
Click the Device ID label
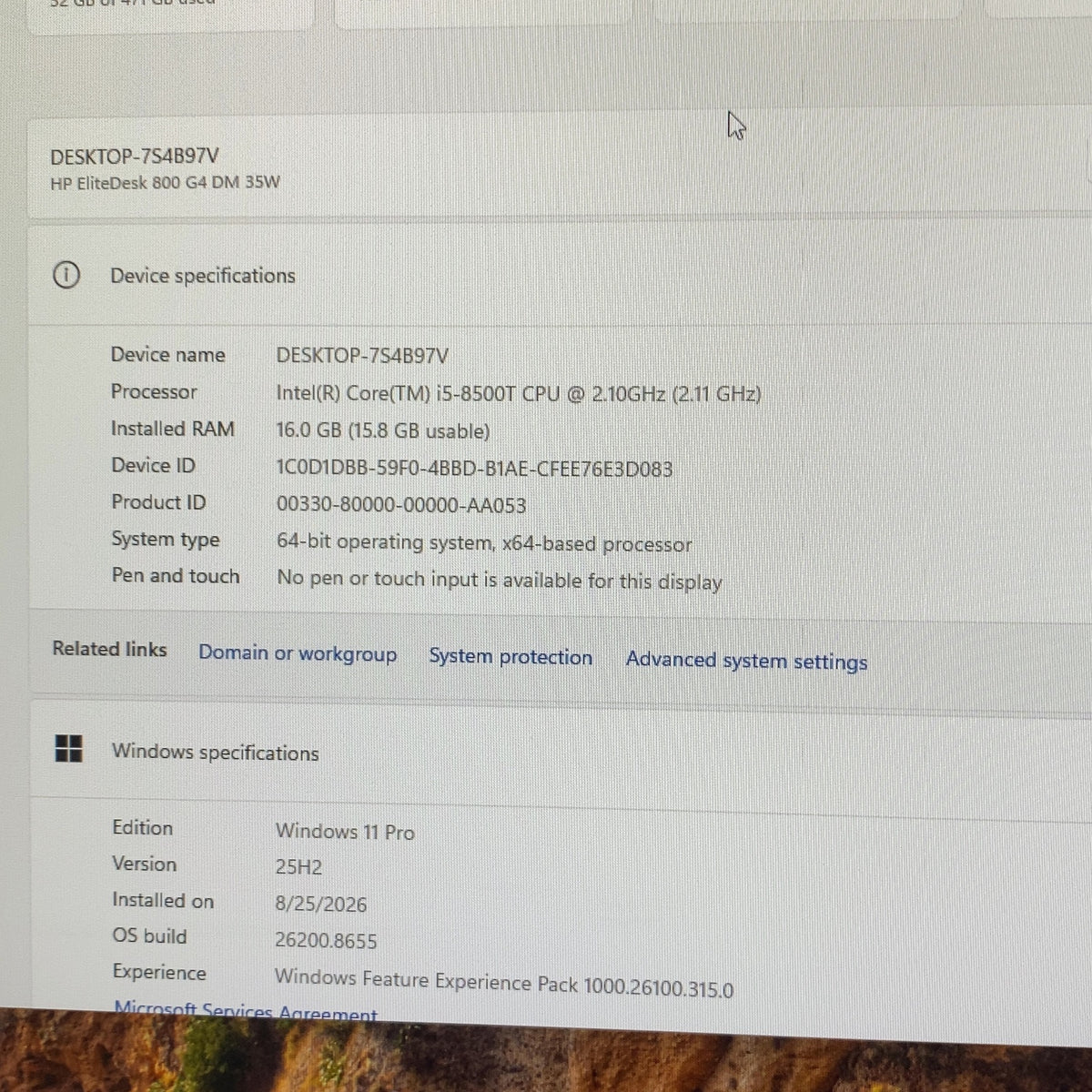[153, 465]
